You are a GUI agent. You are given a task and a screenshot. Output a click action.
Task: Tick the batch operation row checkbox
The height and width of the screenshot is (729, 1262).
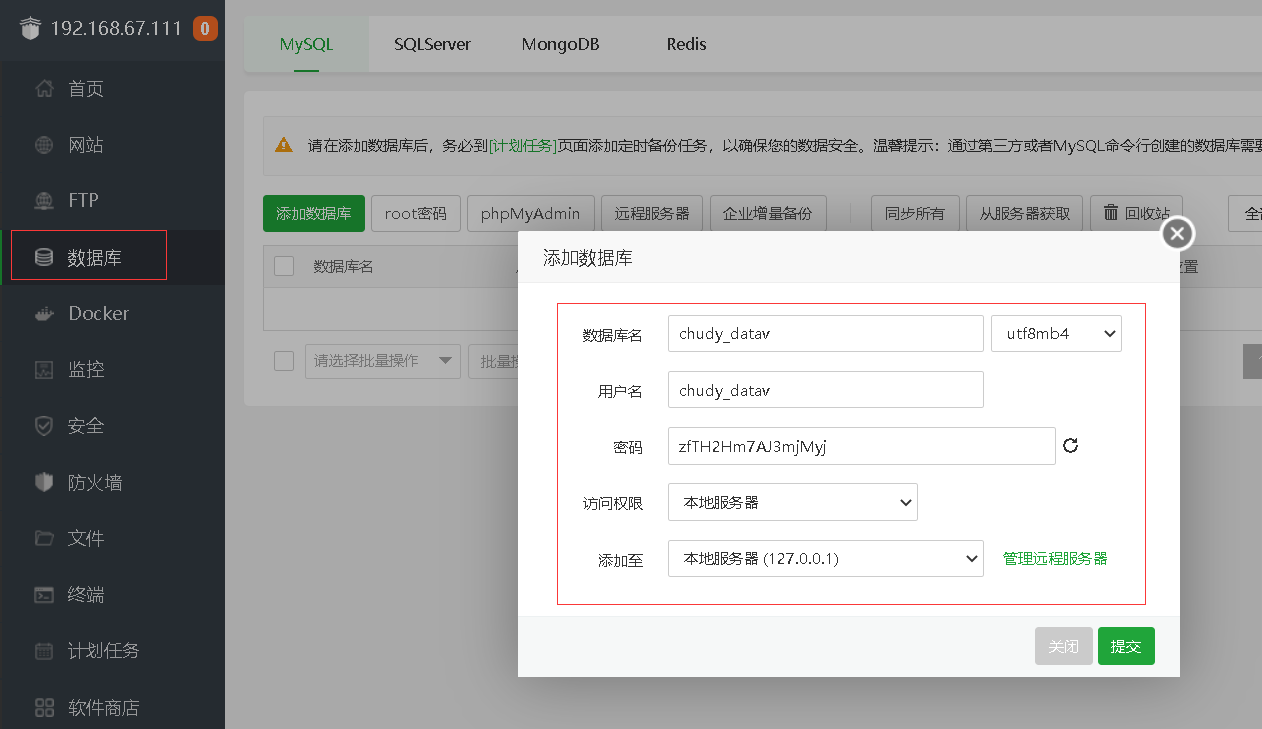click(x=284, y=361)
